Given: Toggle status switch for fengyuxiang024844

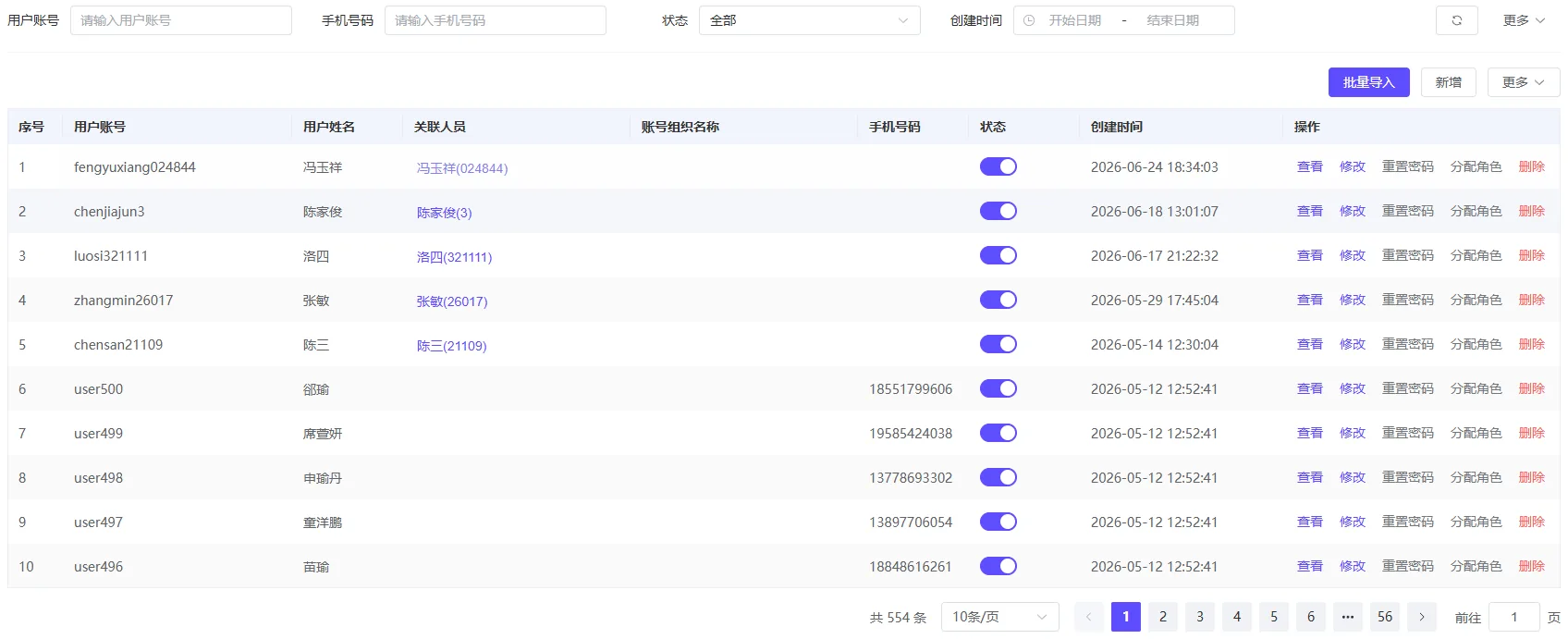Looking at the screenshot, I should (x=998, y=166).
